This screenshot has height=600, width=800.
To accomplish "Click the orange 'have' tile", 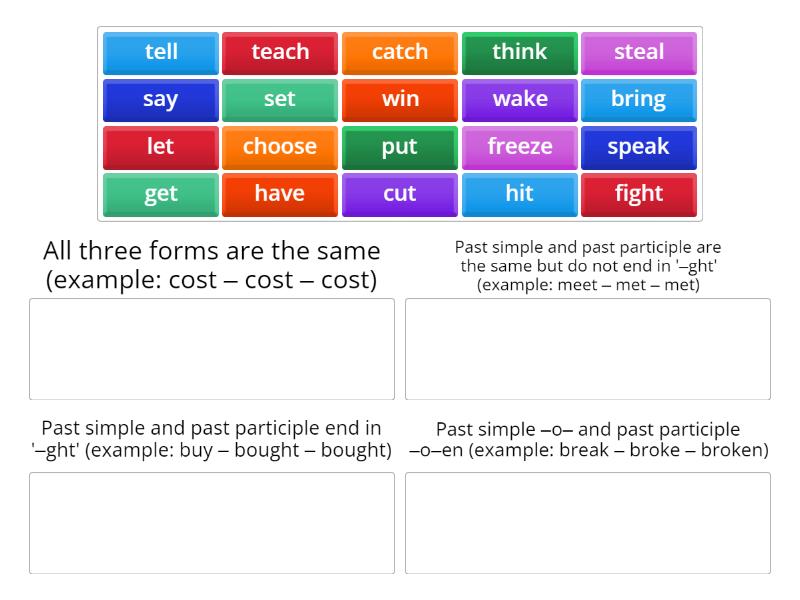I will point(280,194).
